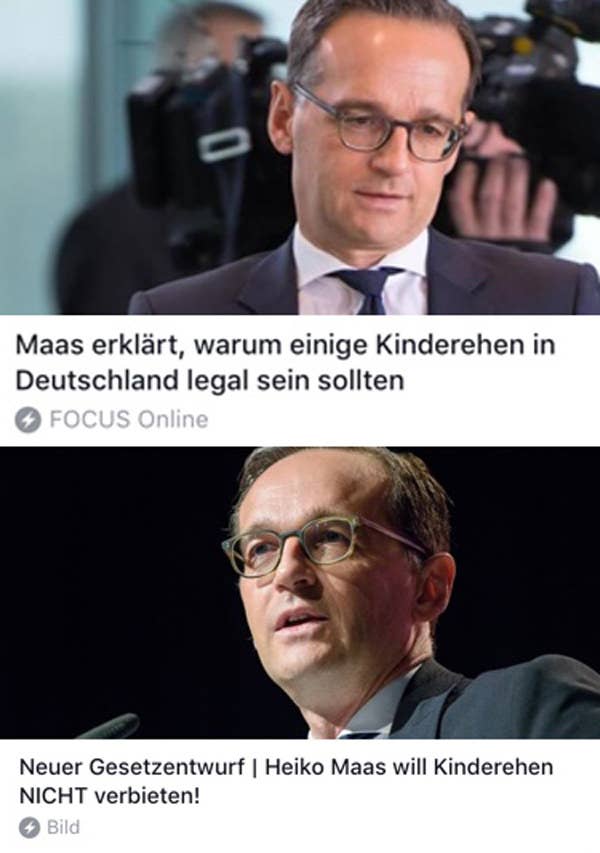
Task: Click the lightning icon beside FOCUS Online
Action: click(28, 420)
